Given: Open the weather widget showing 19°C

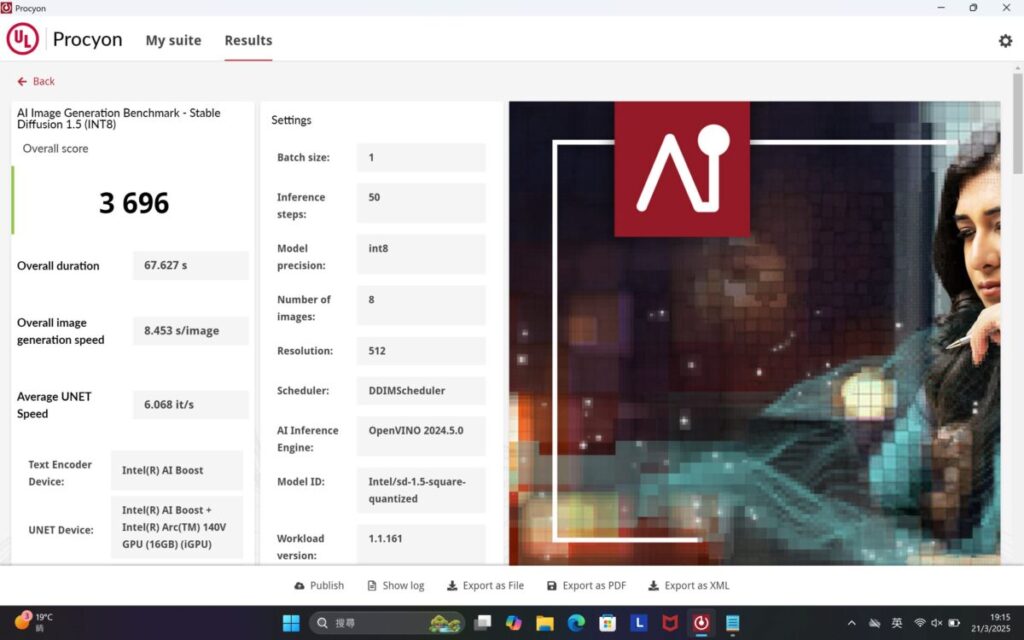Looking at the screenshot, I should [34, 622].
